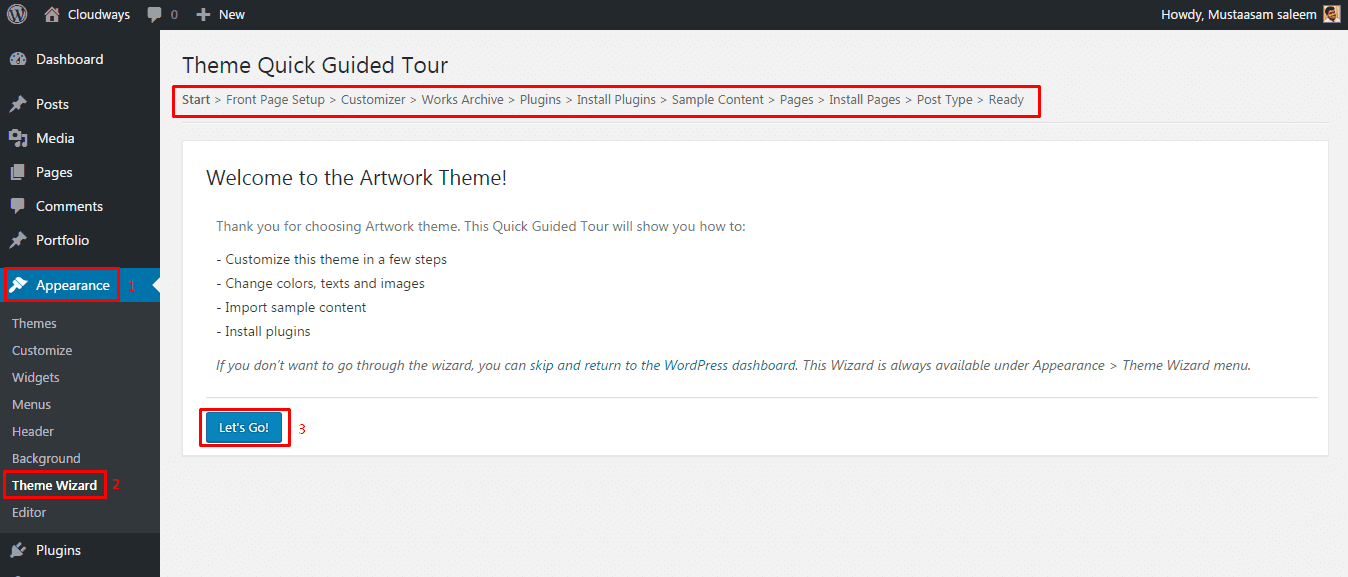
Task: Expand the Appearance menu
Action: coord(72,285)
